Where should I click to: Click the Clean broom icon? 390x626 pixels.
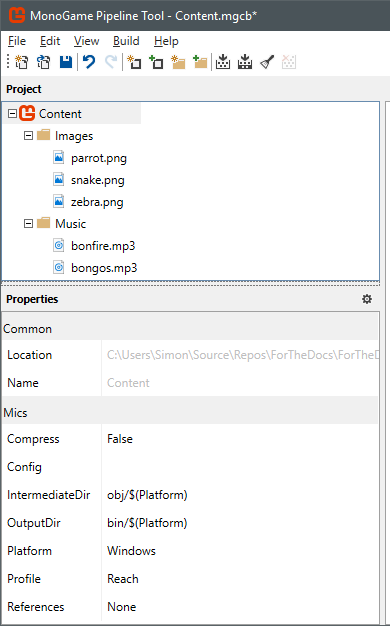[267, 62]
